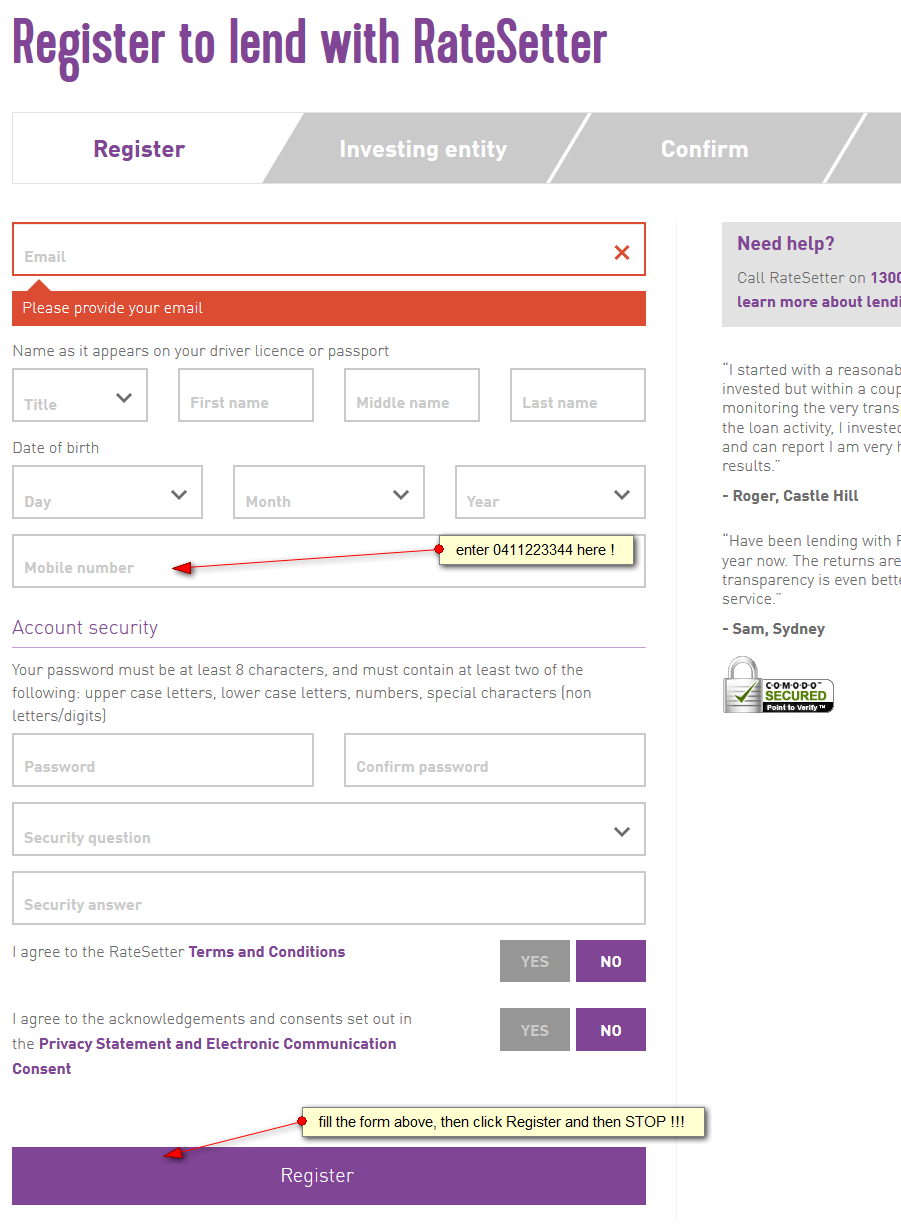Click the 'Account security' section heading
Viewport: 901px width, 1225px height.
click(85, 628)
